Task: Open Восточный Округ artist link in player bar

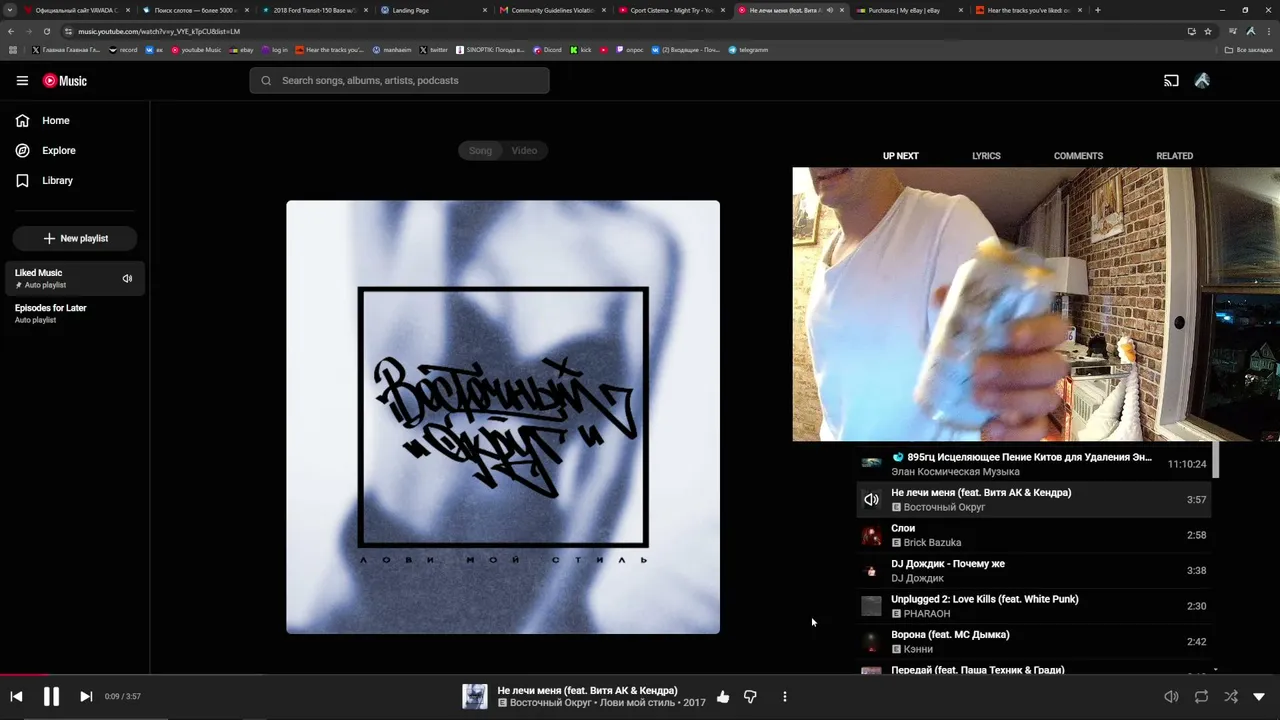Action: point(551,703)
